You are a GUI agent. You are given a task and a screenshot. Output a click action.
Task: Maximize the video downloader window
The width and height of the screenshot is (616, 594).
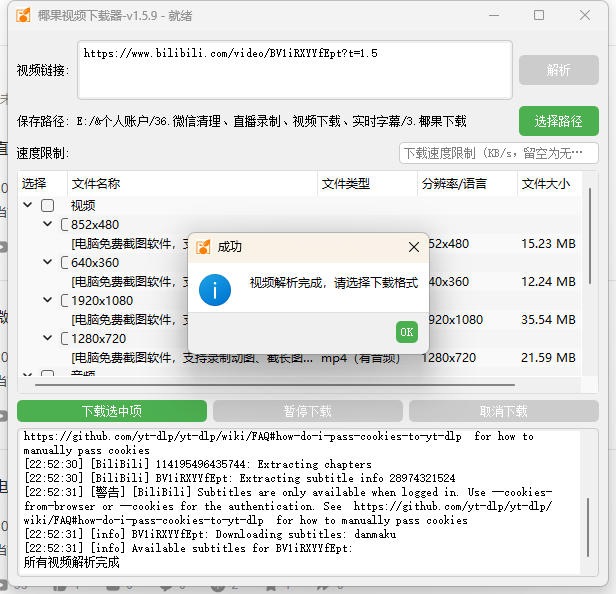(539, 16)
